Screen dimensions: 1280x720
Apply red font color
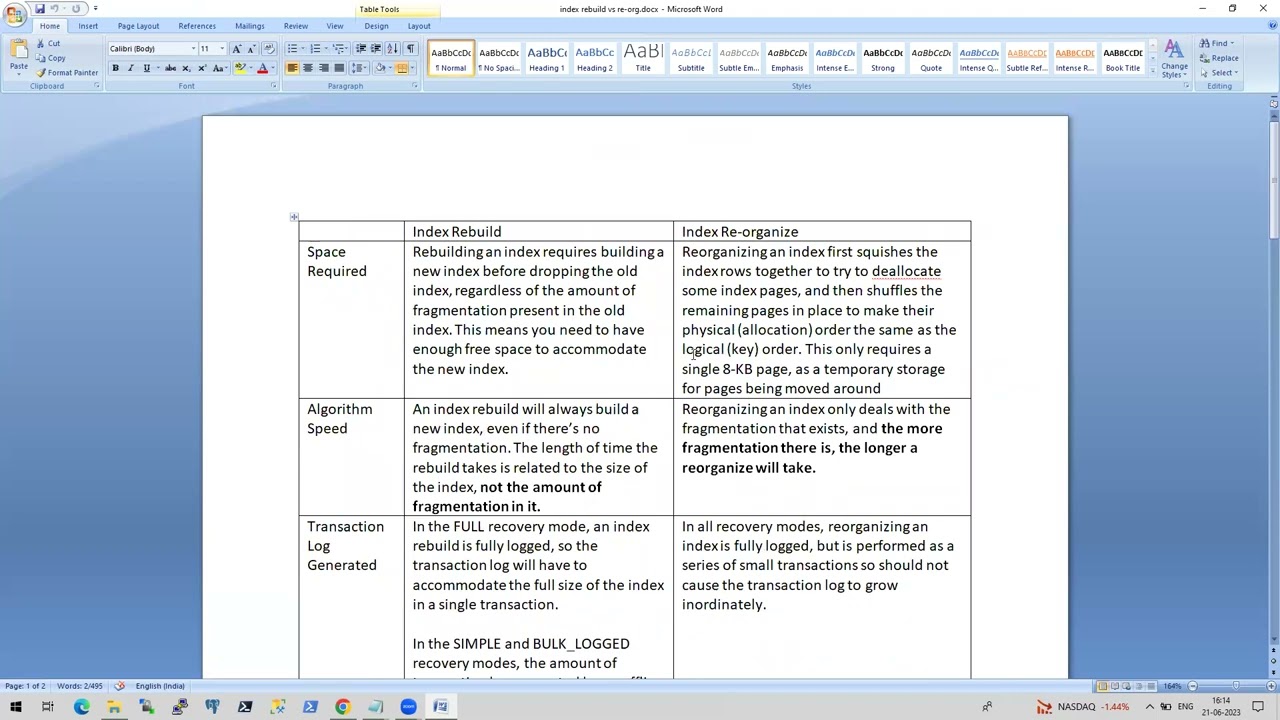click(262, 68)
